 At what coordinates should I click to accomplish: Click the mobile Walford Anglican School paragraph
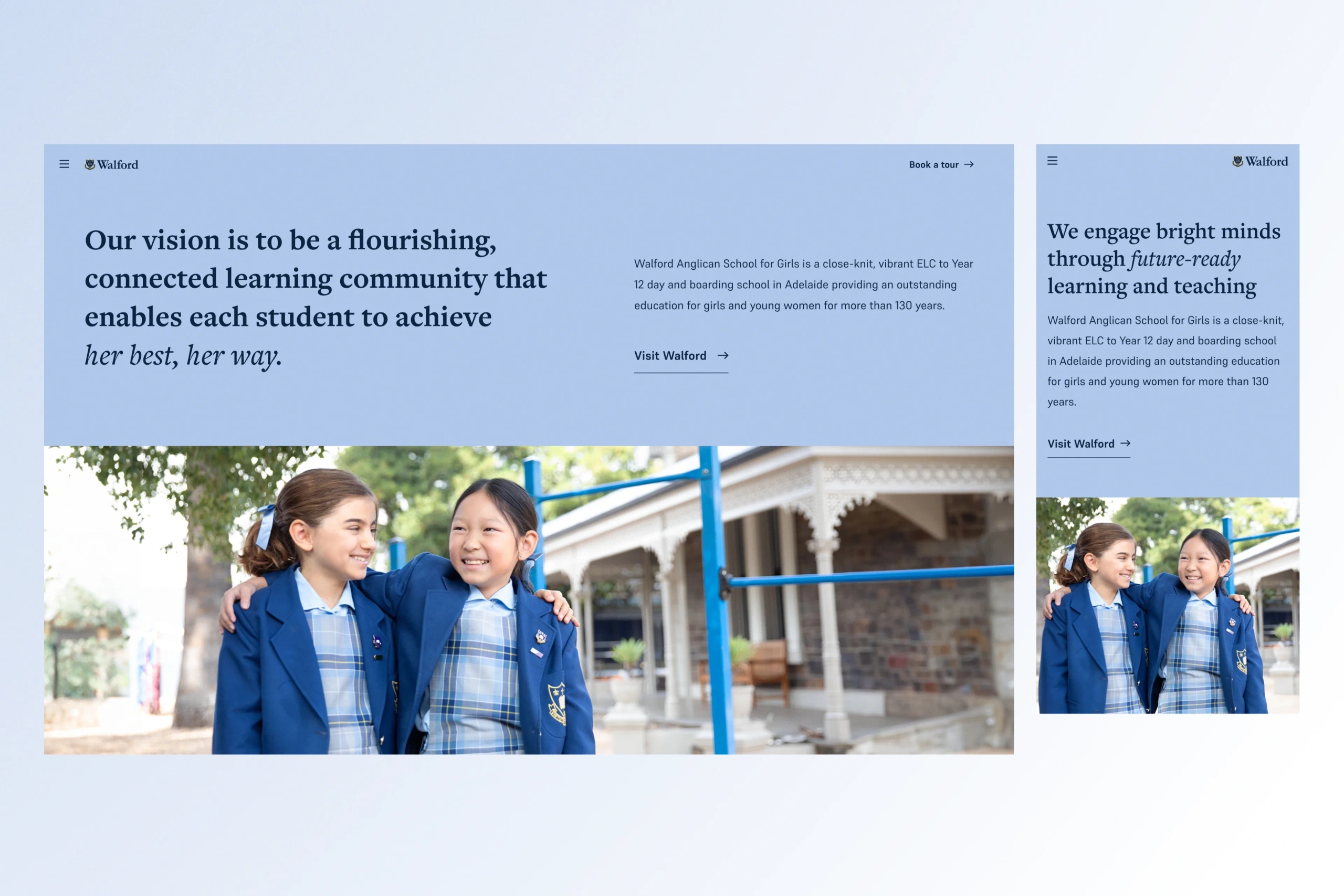pyautogui.click(x=1164, y=361)
